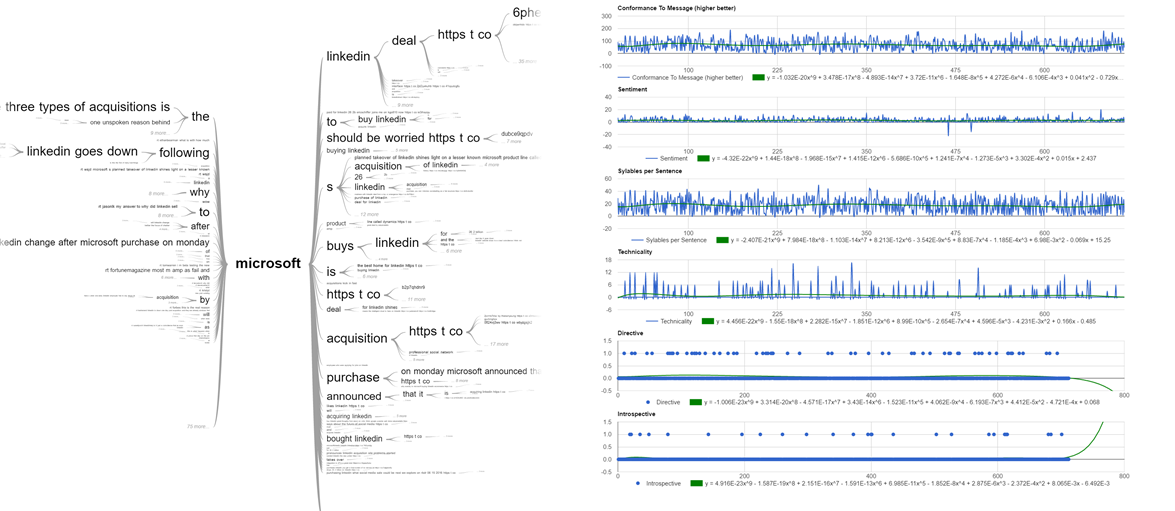
Task: Click the phrase "should be worried https t co"
Action: click(x=402, y=139)
